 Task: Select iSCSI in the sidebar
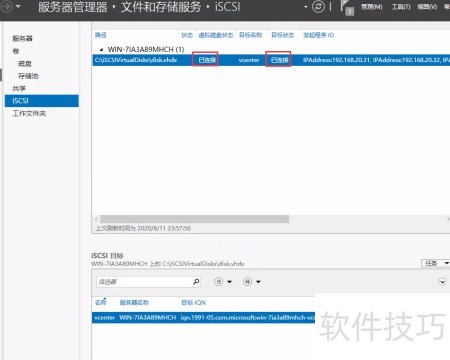pyautogui.click(x=42, y=101)
